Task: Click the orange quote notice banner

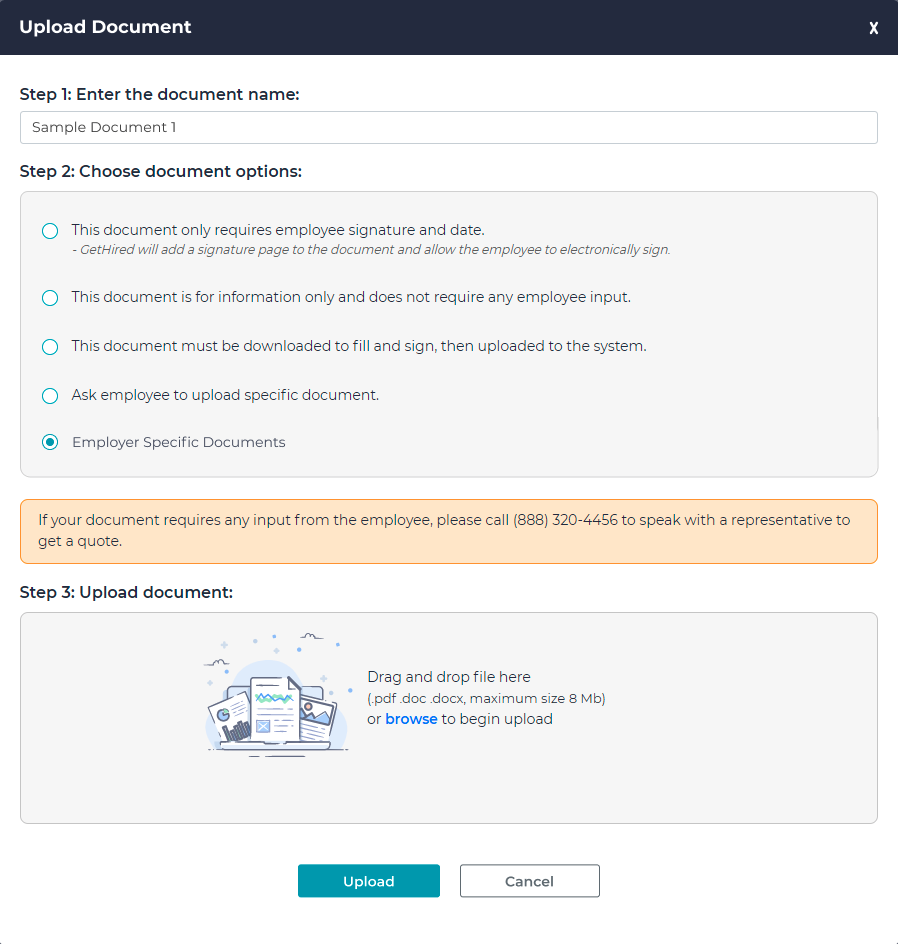Action: pos(448,530)
